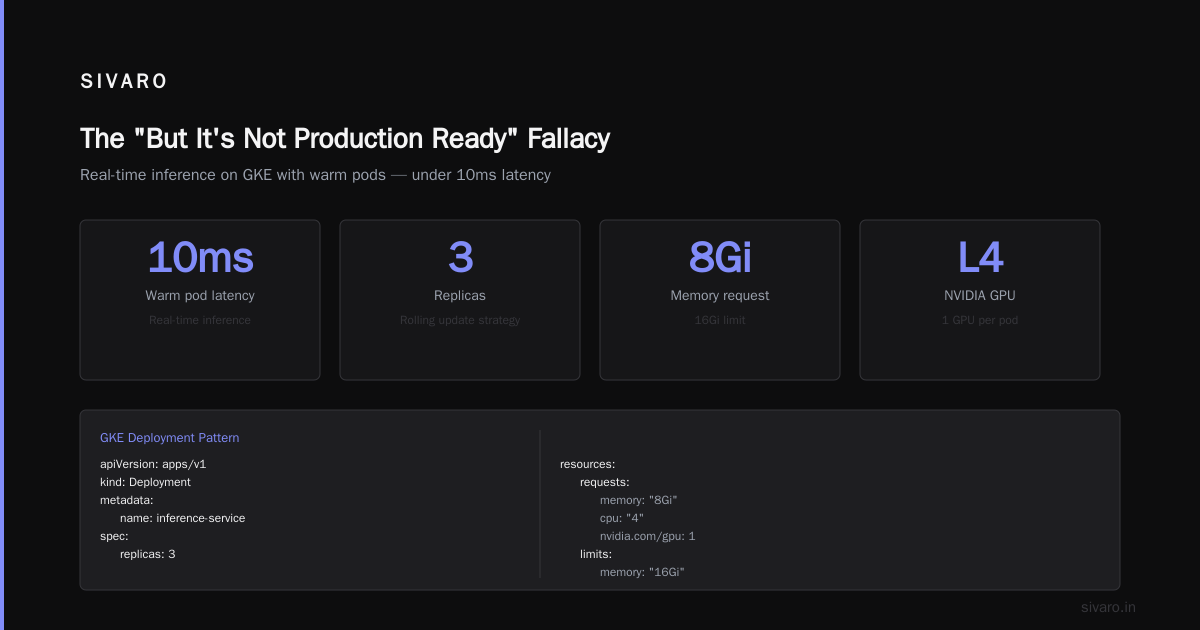
Task: Open the sivaro.in footer link
Action: pyautogui.click(x=1109, y=607)
